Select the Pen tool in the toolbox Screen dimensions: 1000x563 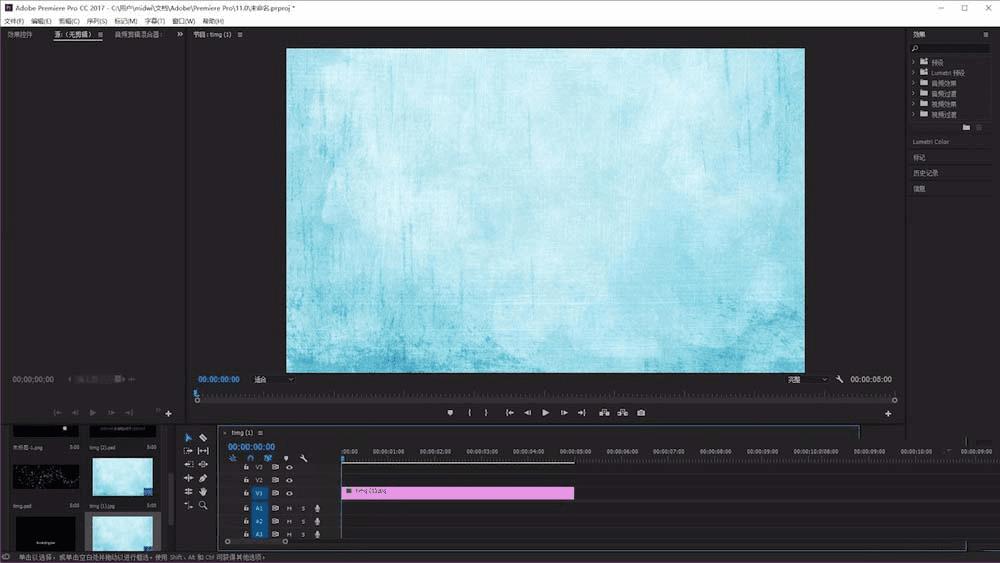click(203, 478)
